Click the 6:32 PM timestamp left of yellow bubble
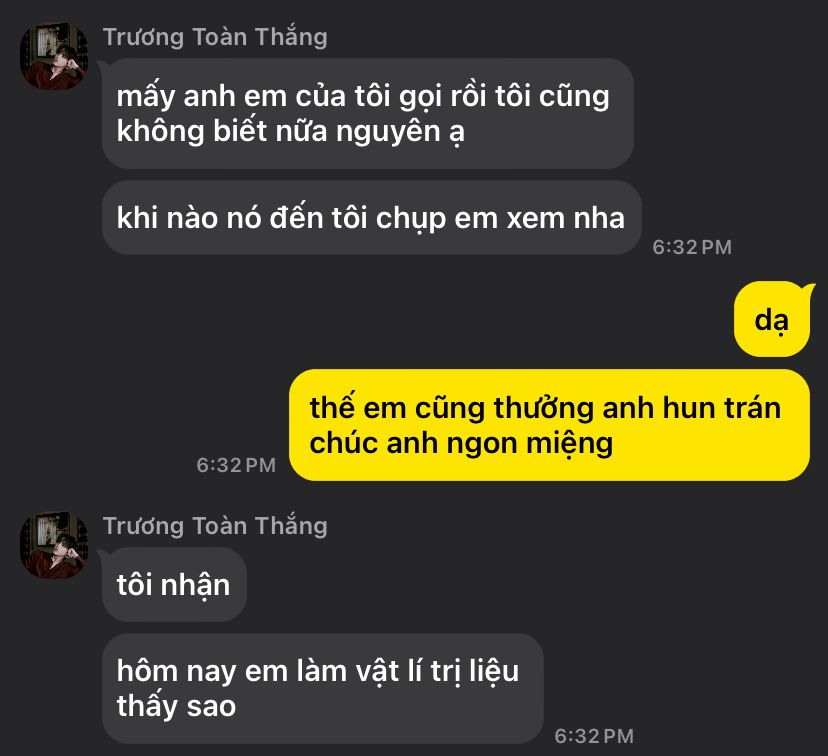 click(x=236, y=465)
